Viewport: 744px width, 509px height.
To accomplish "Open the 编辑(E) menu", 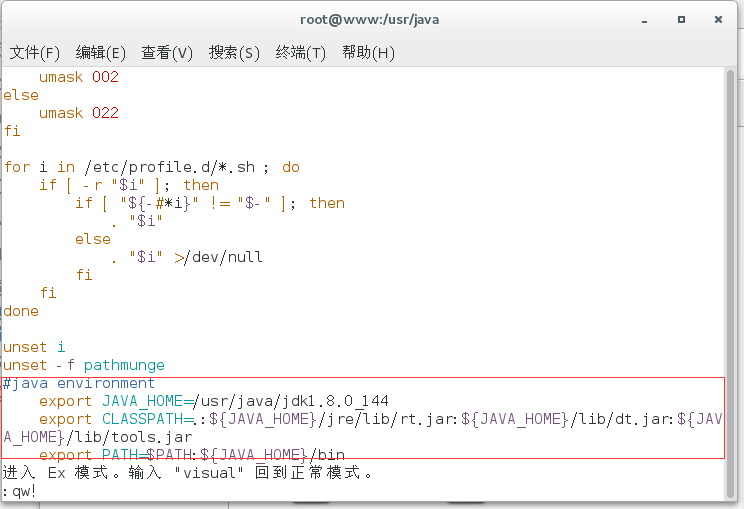I will (x=100, y=52).
